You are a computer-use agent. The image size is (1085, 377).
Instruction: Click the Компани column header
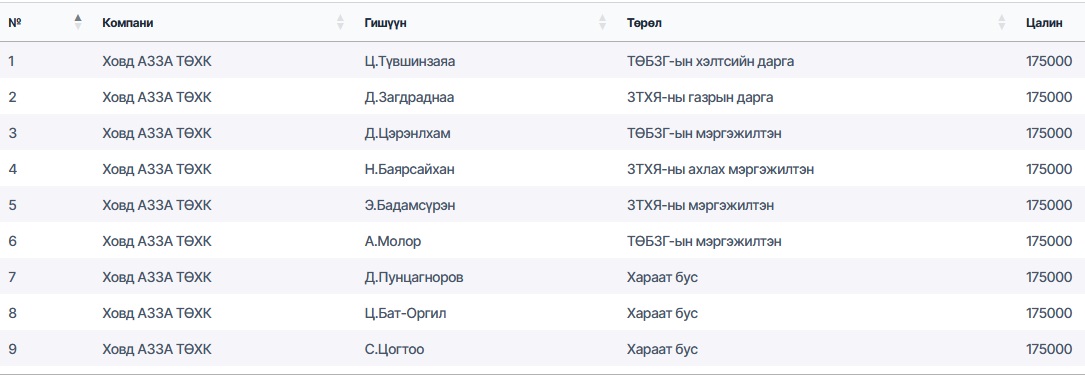tap(128, 23)
